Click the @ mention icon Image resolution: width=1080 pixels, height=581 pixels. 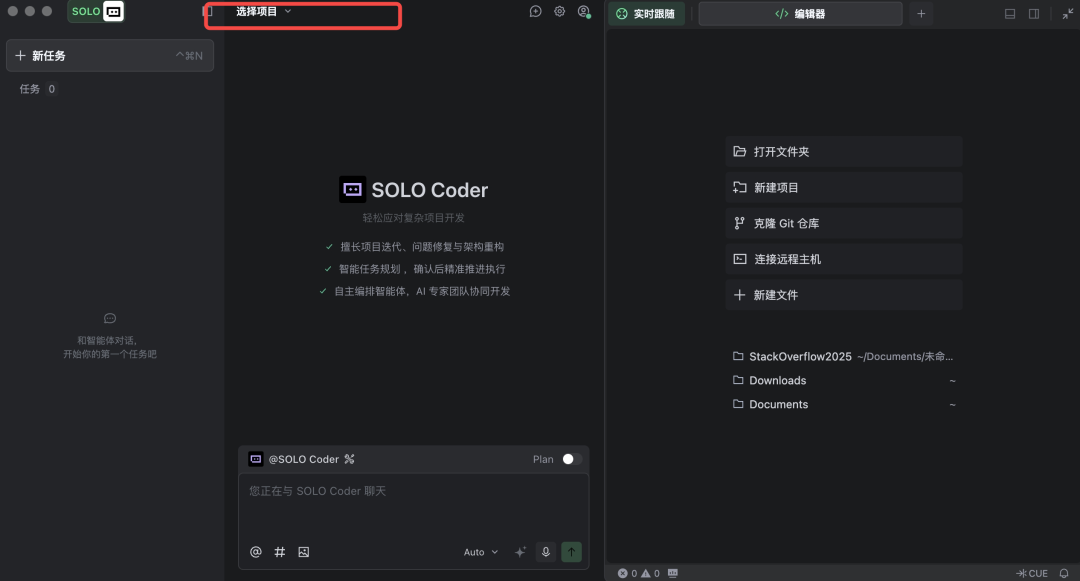[x=256, y=552]
